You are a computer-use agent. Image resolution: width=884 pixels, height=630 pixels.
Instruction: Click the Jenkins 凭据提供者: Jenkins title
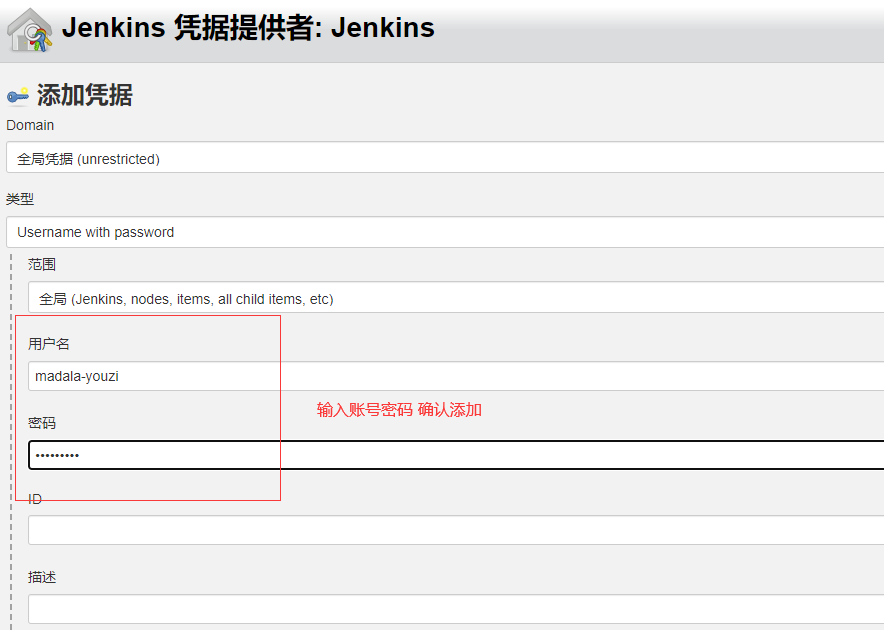click(248, 28)
